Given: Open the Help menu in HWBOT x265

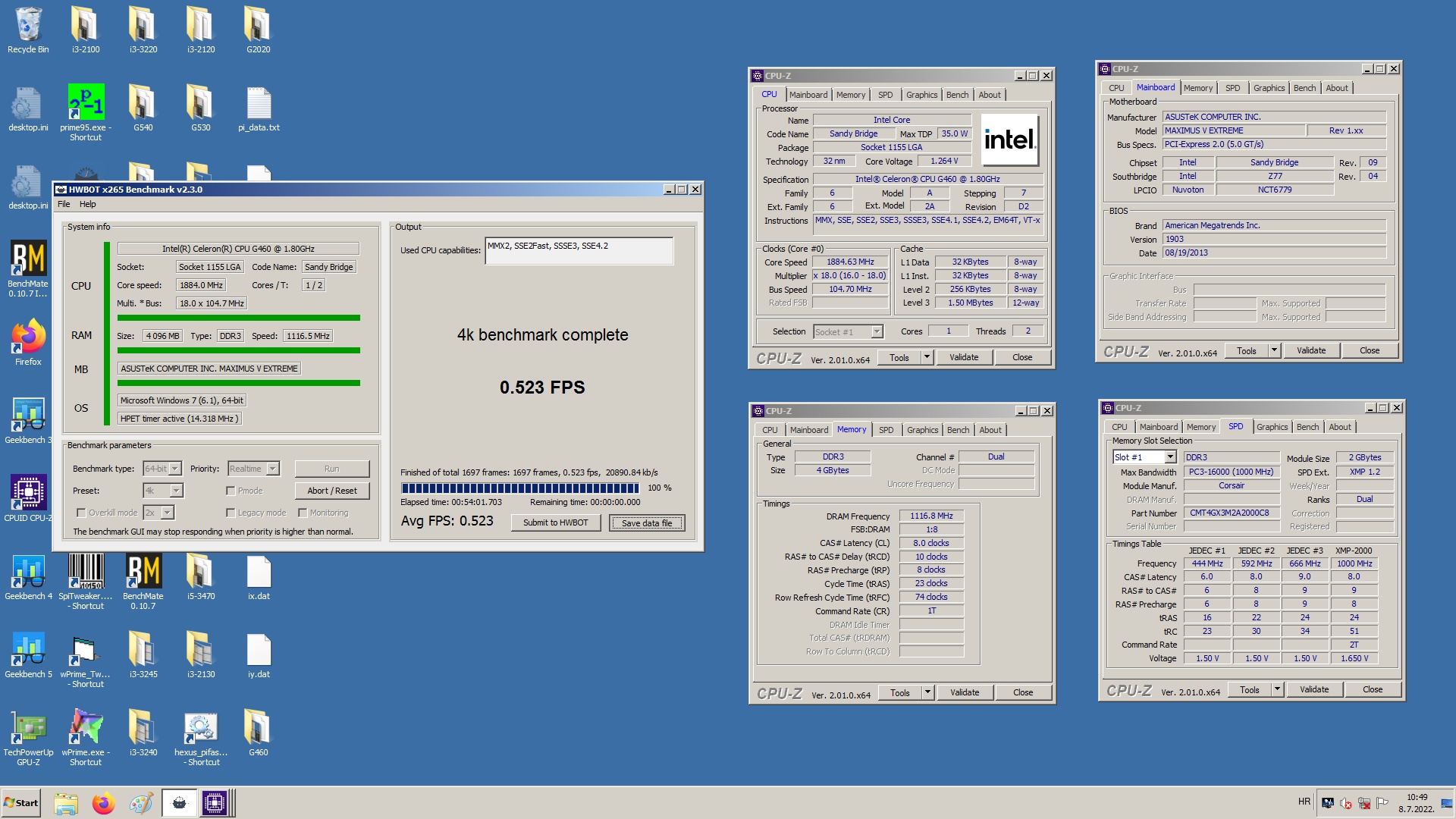Looking at the screenshot, I should pos(88,204).
